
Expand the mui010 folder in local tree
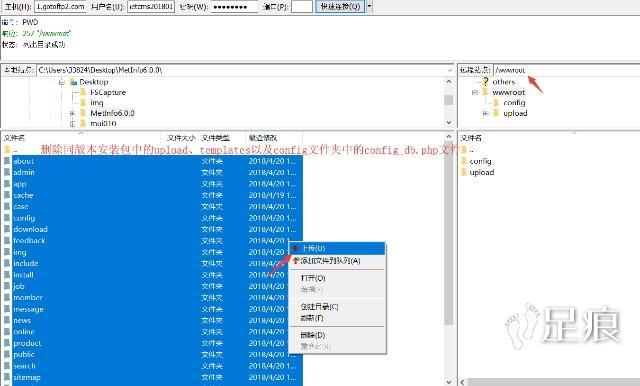point(73,124)
